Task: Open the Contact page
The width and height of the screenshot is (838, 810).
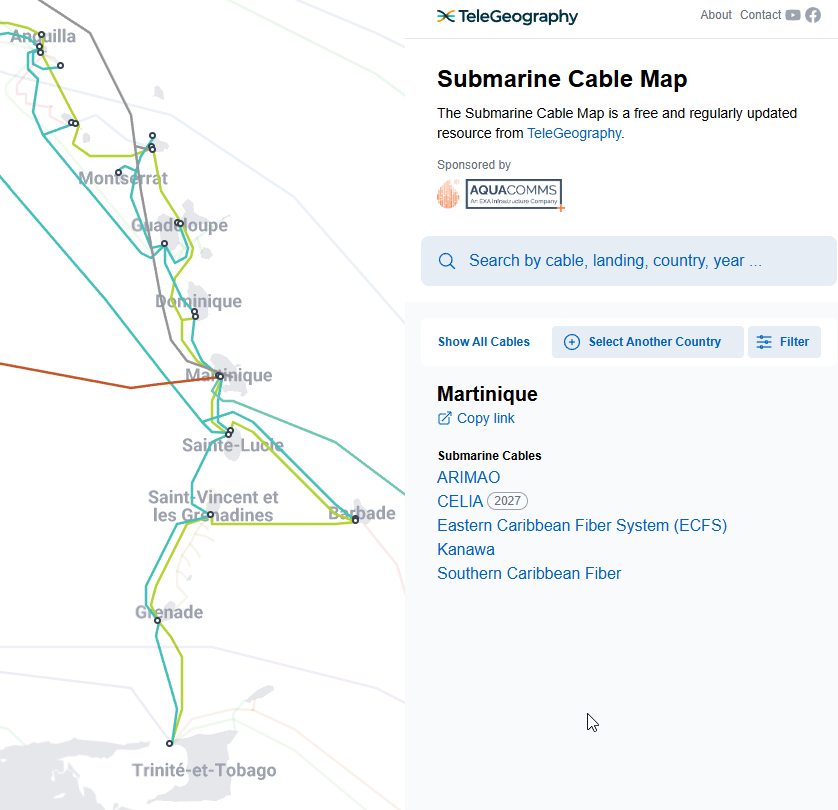Action: click(x=760, y=15)
